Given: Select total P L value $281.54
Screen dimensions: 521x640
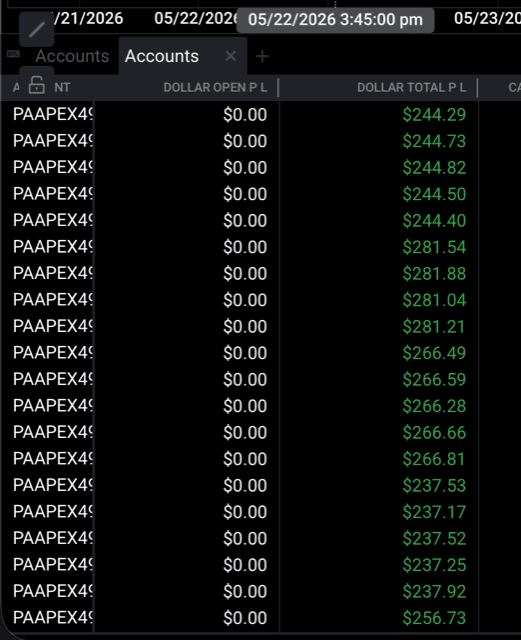Looking at the screenshot, I should click(434, 247).
